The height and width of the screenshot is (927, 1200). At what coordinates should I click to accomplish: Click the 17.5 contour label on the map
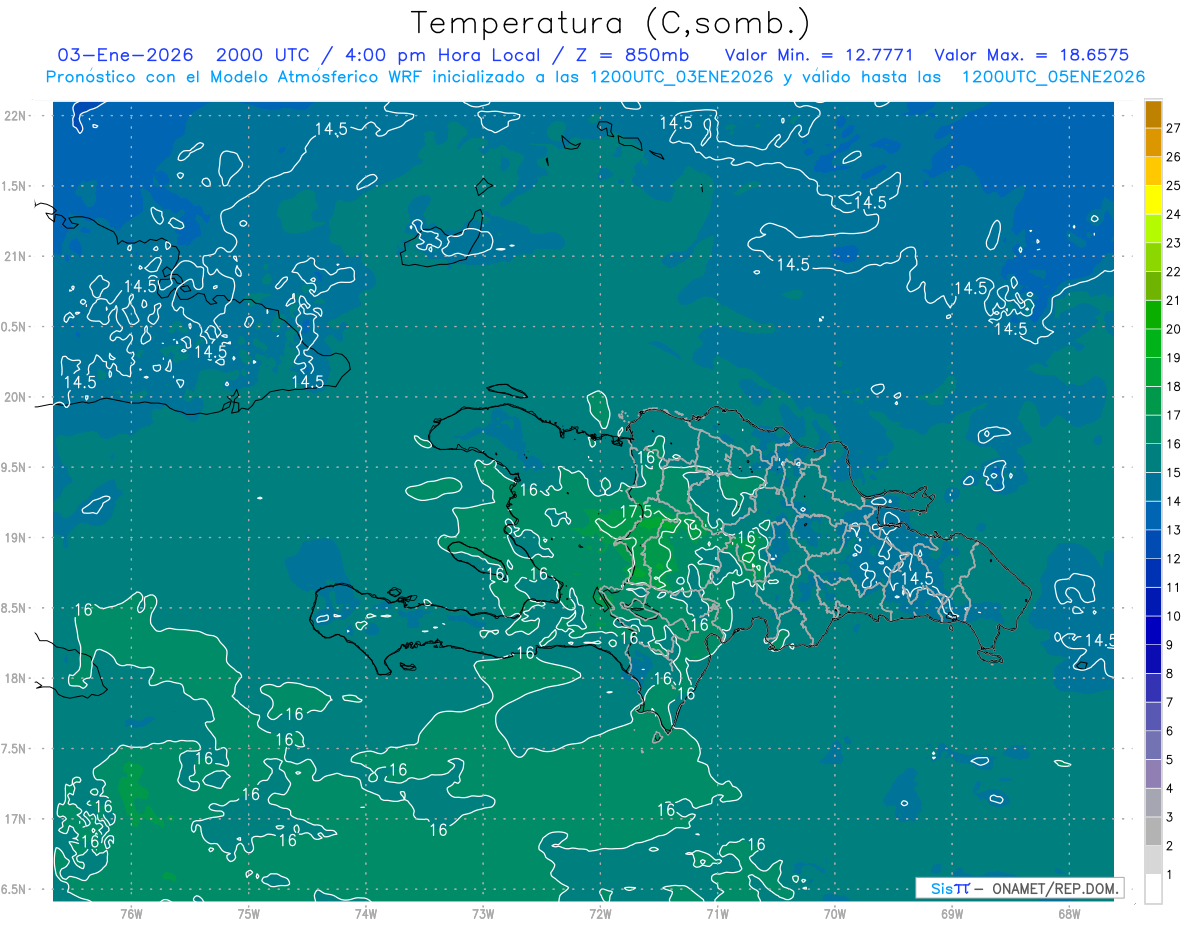point(636,511)
